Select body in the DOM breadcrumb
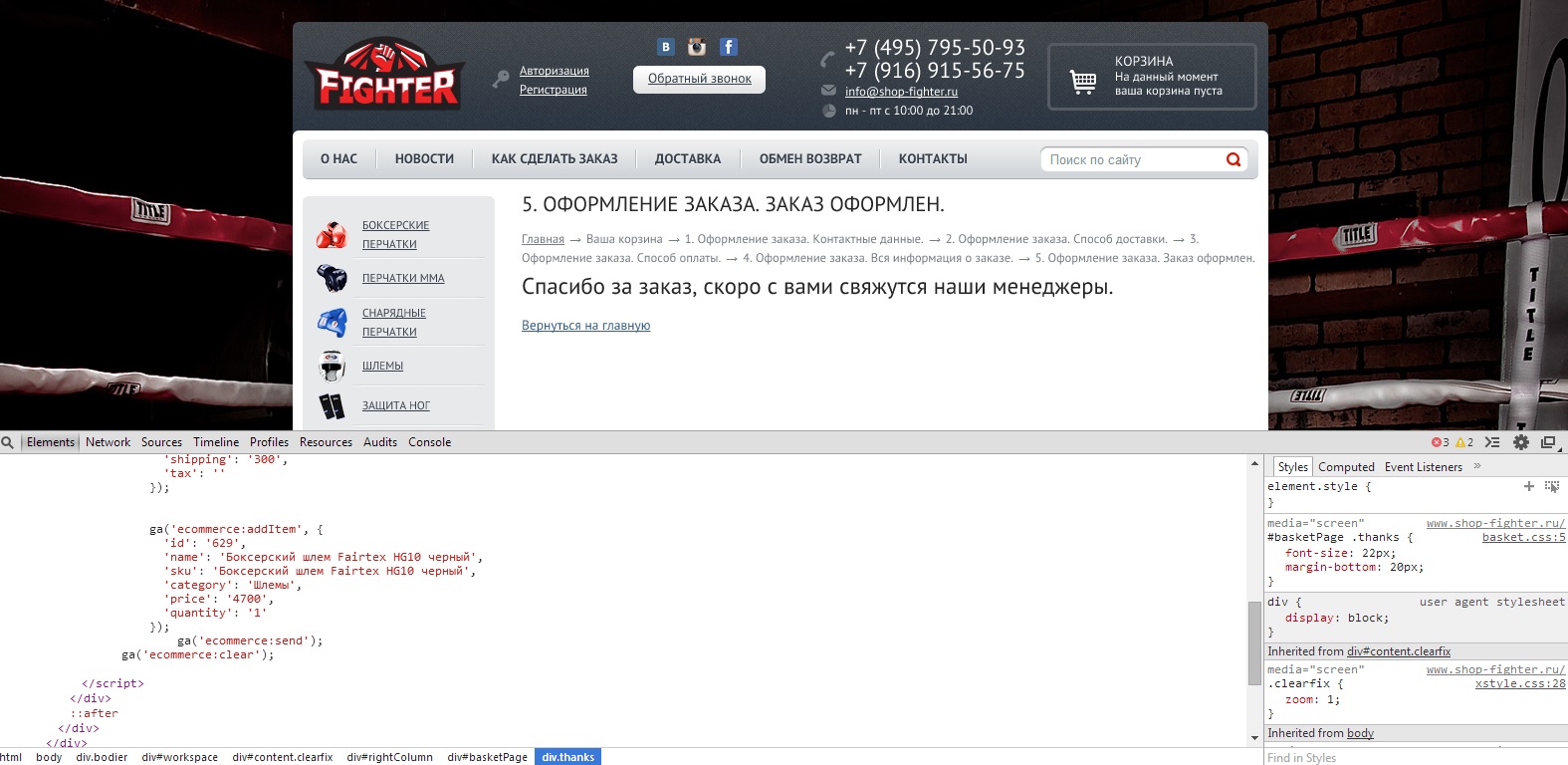Viewport: 1568px width, 765px height. coord(49,757)
